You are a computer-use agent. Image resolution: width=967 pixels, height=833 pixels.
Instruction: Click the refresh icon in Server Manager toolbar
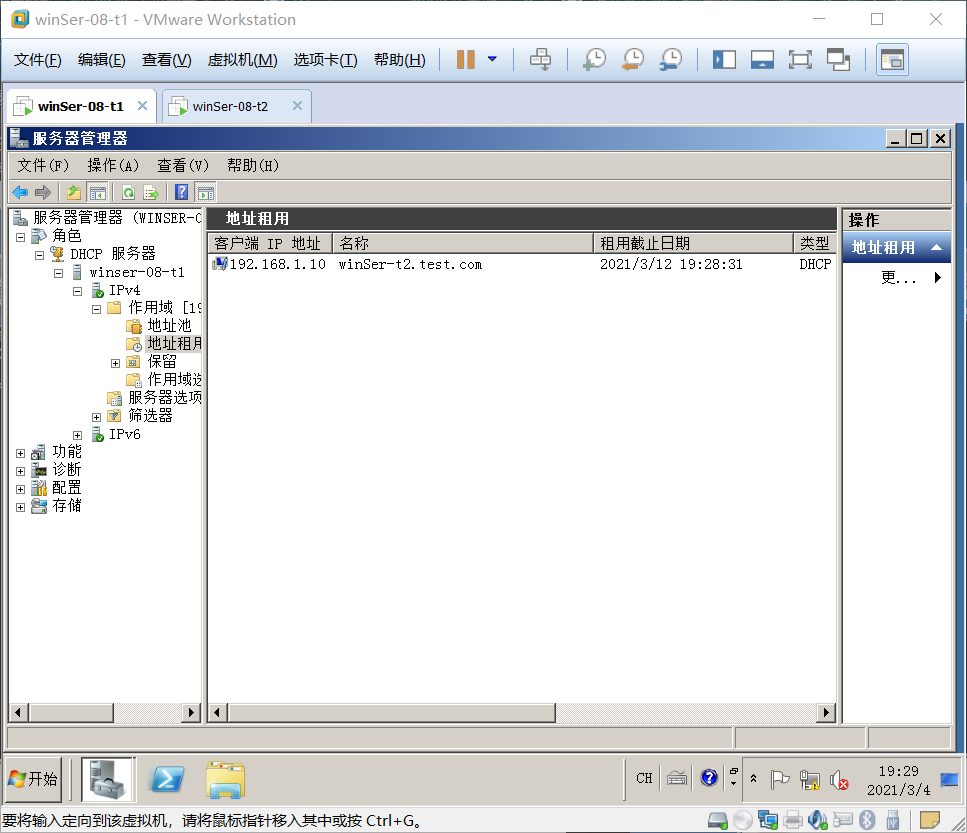click(x=128, y=192)
